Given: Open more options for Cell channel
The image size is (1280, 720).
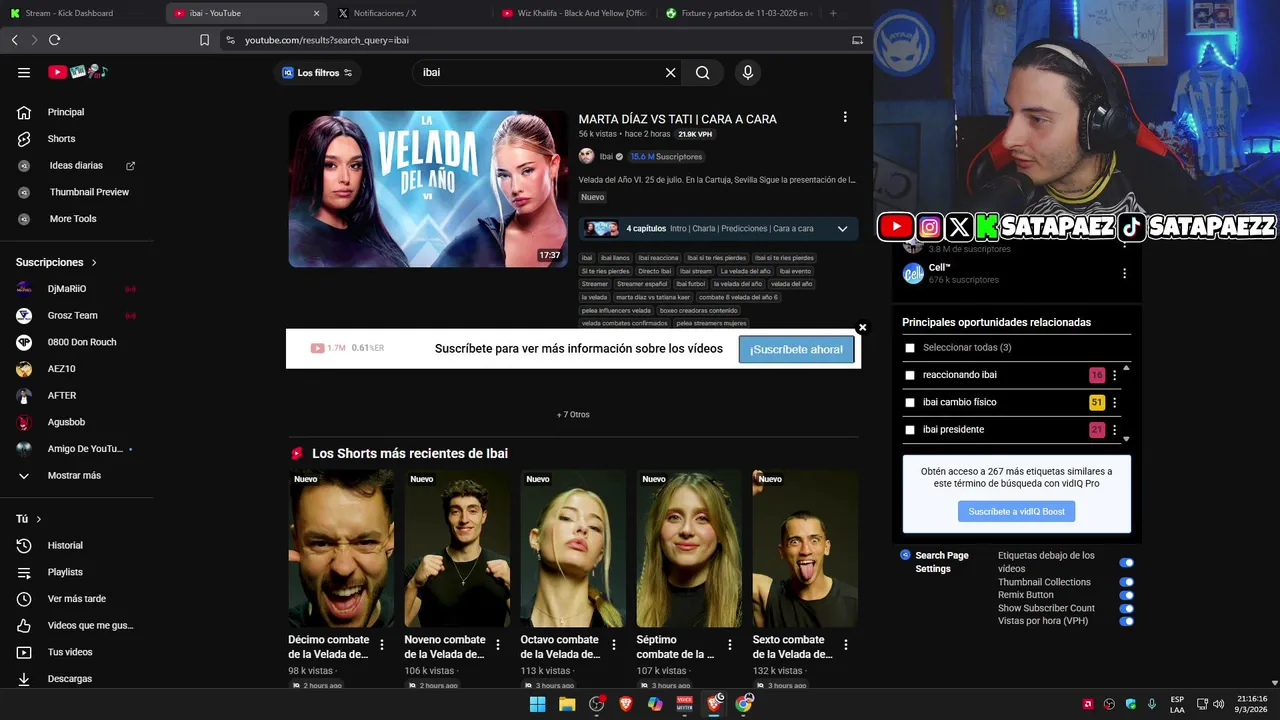Looking at the screenshot, I should click(1124, 273).
